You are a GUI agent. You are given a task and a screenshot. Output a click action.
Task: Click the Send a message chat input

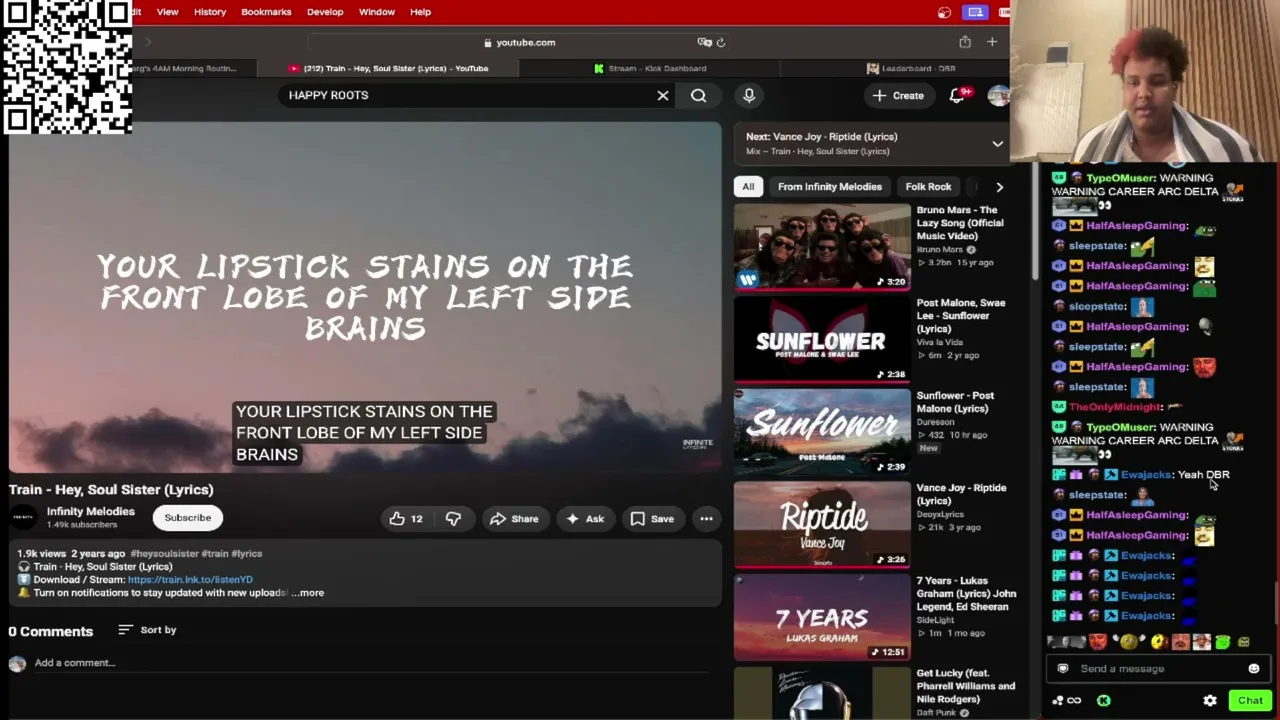pos(1156,669)
